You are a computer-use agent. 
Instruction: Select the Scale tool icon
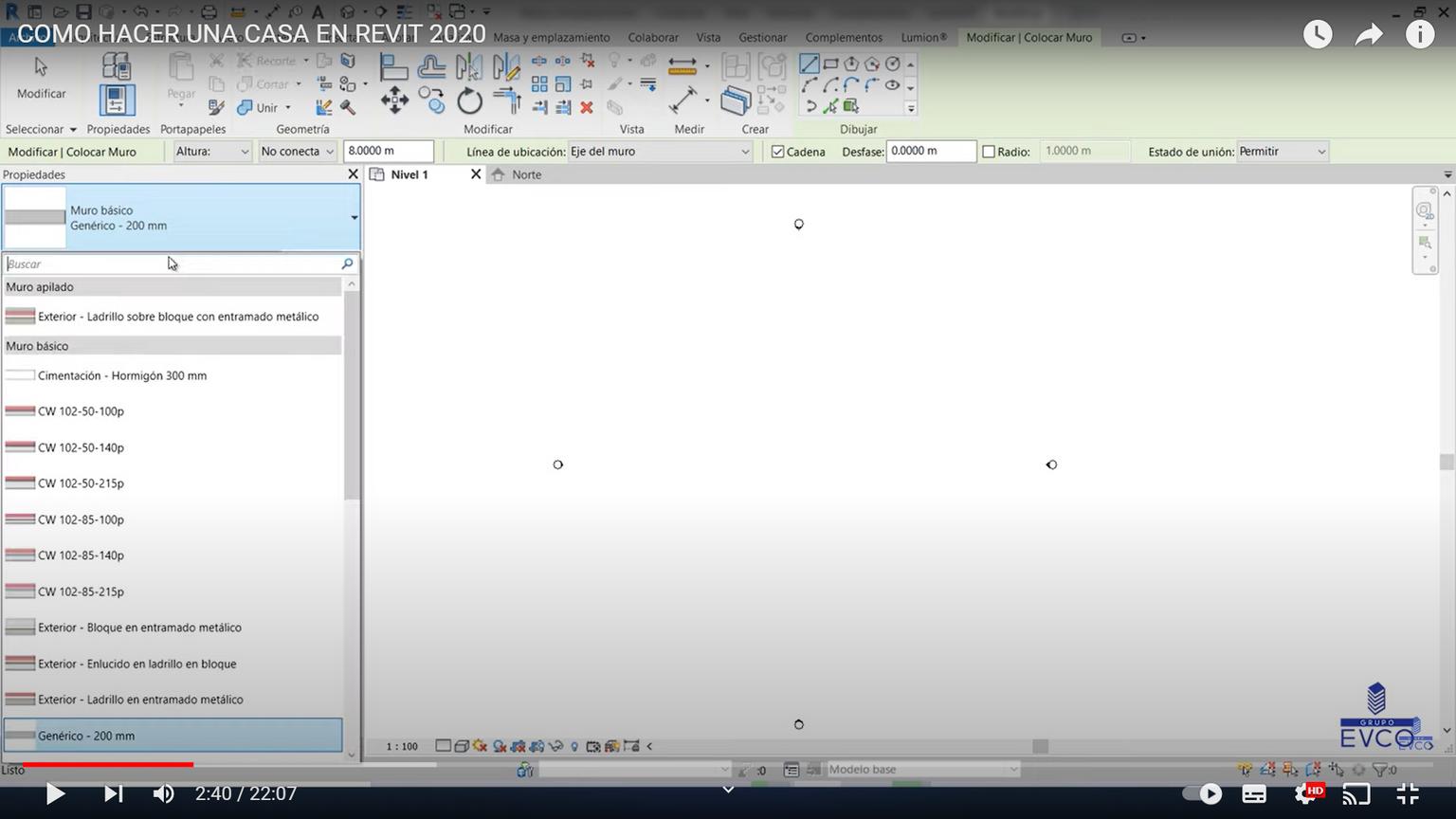tap(563, 84)
